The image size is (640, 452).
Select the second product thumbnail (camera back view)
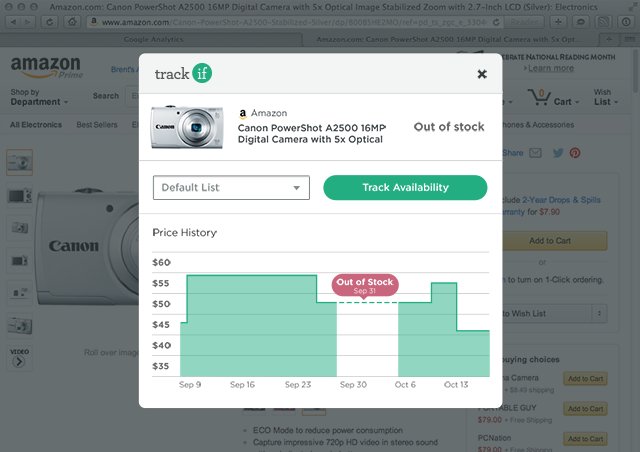coord(19,195)
